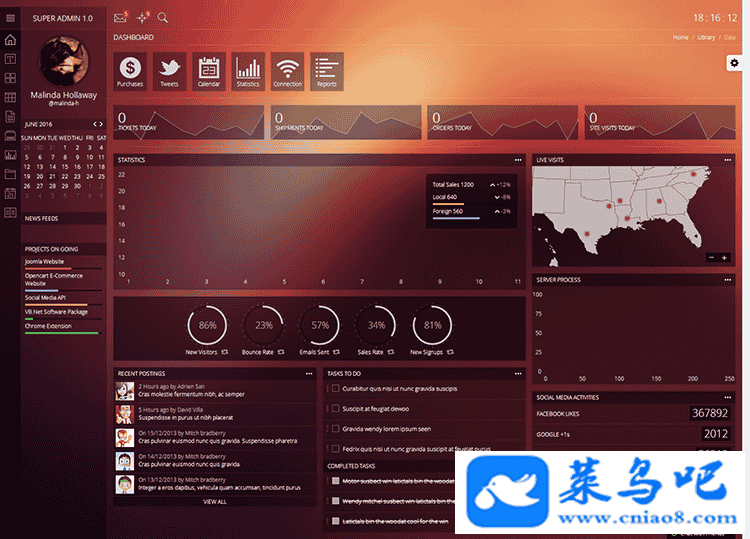Open the Typography 'T' sidebar icon
The height and width of the screenshot is (539, 750).
click(10, 59)
